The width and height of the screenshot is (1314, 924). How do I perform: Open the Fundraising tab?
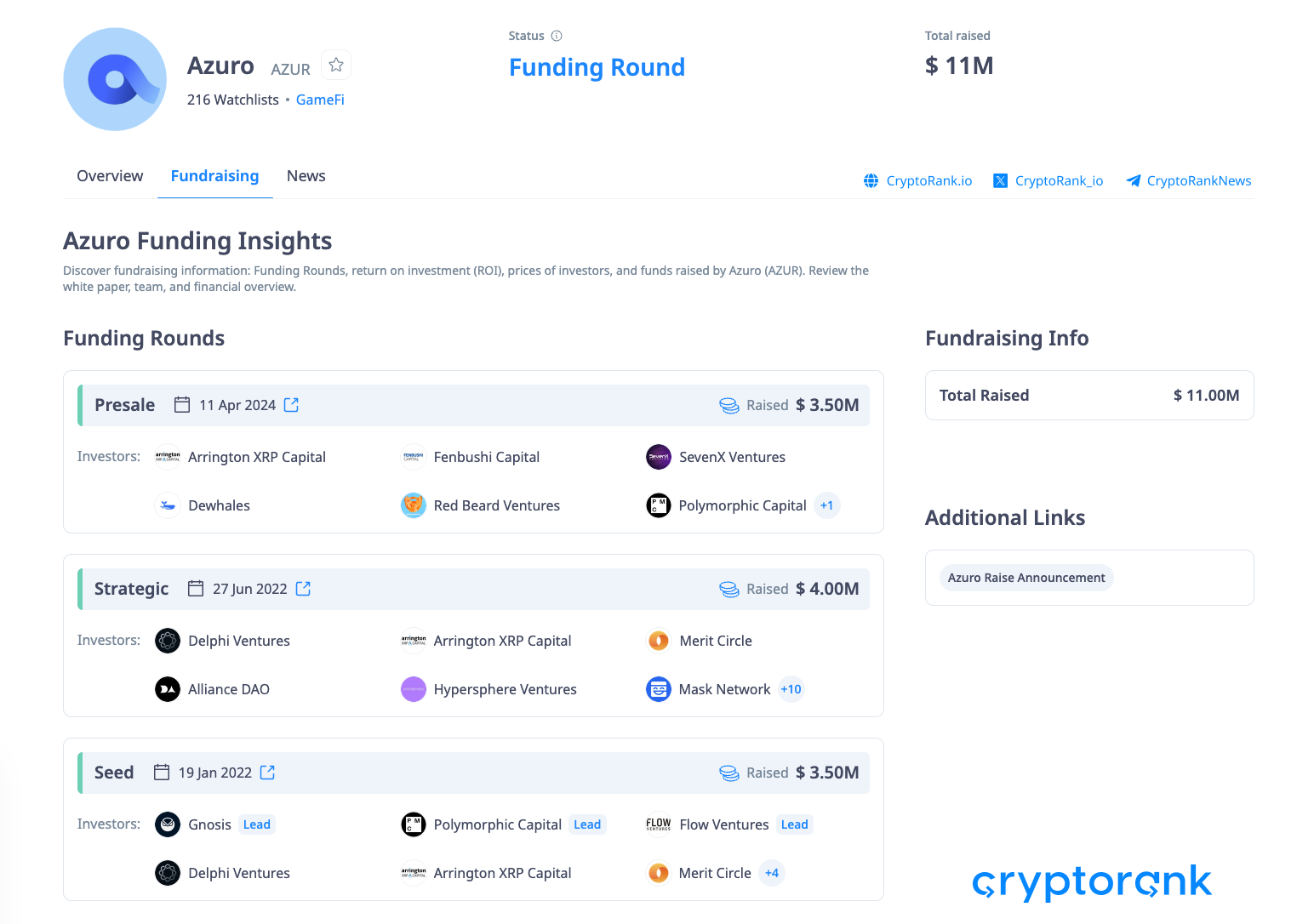coord(214,176)
